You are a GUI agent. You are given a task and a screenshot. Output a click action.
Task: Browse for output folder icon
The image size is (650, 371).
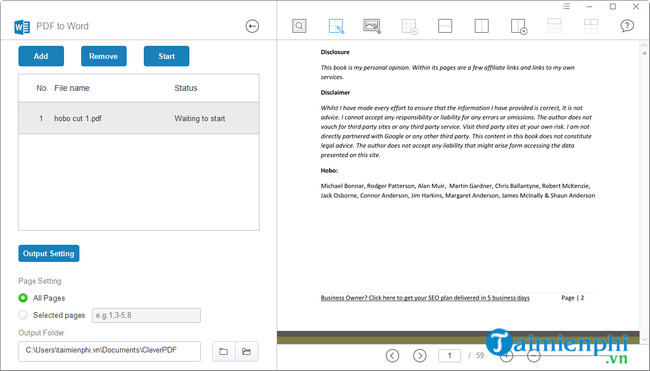pos(223,352)
